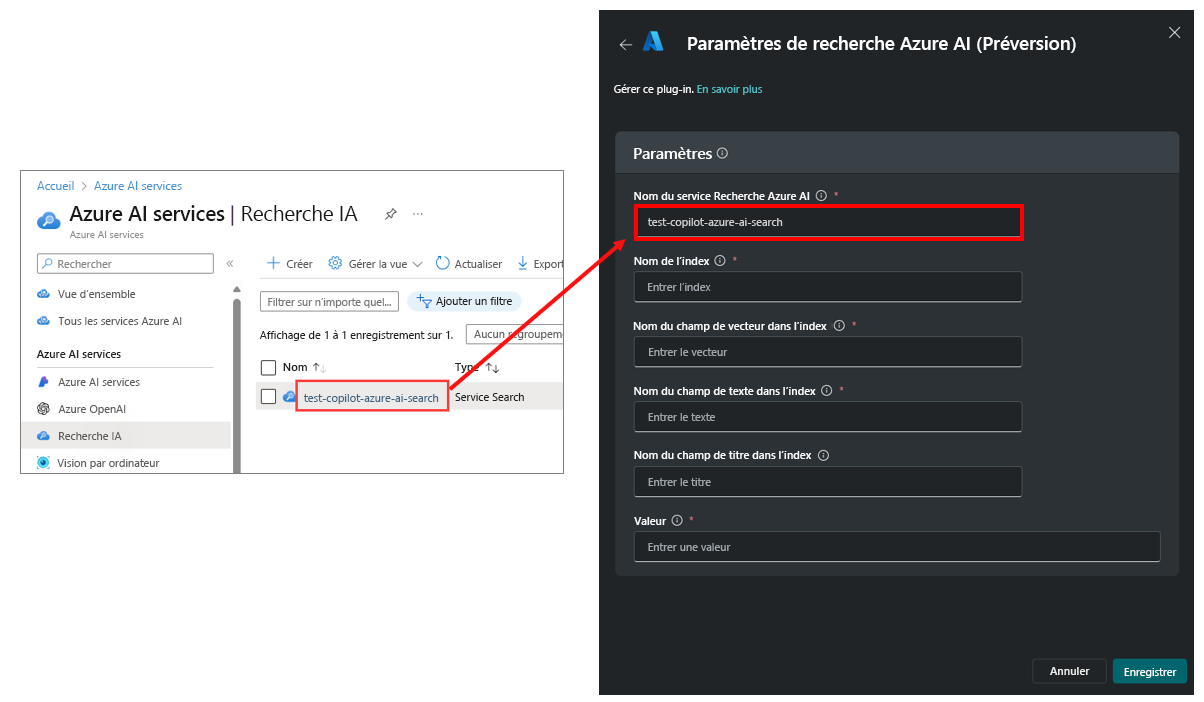Click the back arrow in the panel
This screenshot has width=1204, height=702.
626,44
